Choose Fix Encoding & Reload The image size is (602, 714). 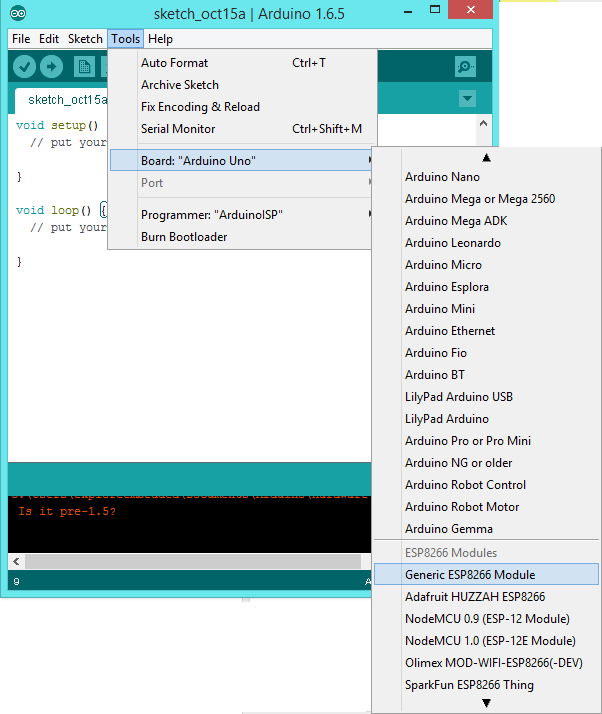click(x=242, y=107)
